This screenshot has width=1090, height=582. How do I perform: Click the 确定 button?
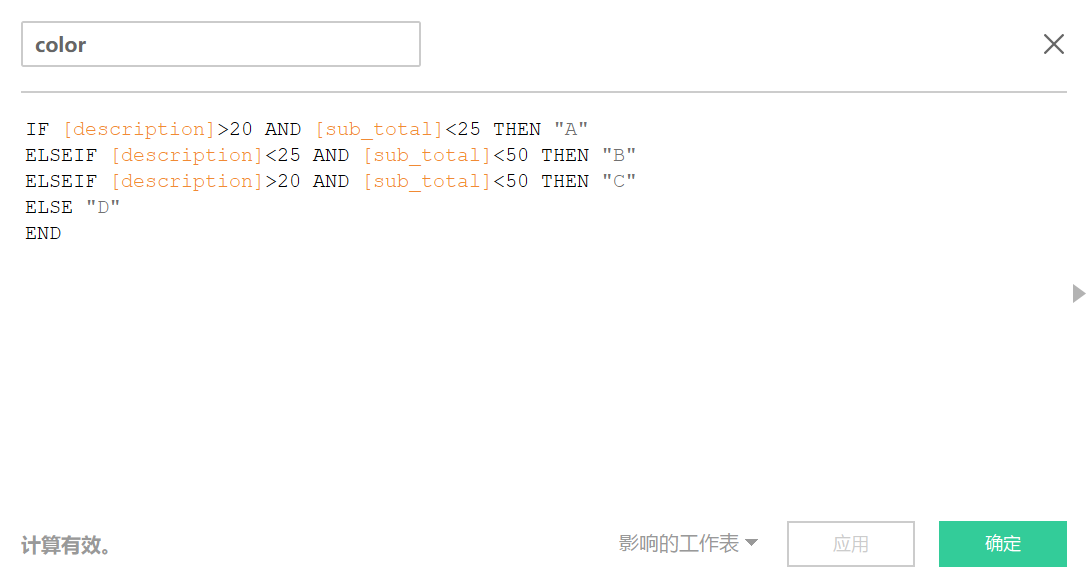1002,544
